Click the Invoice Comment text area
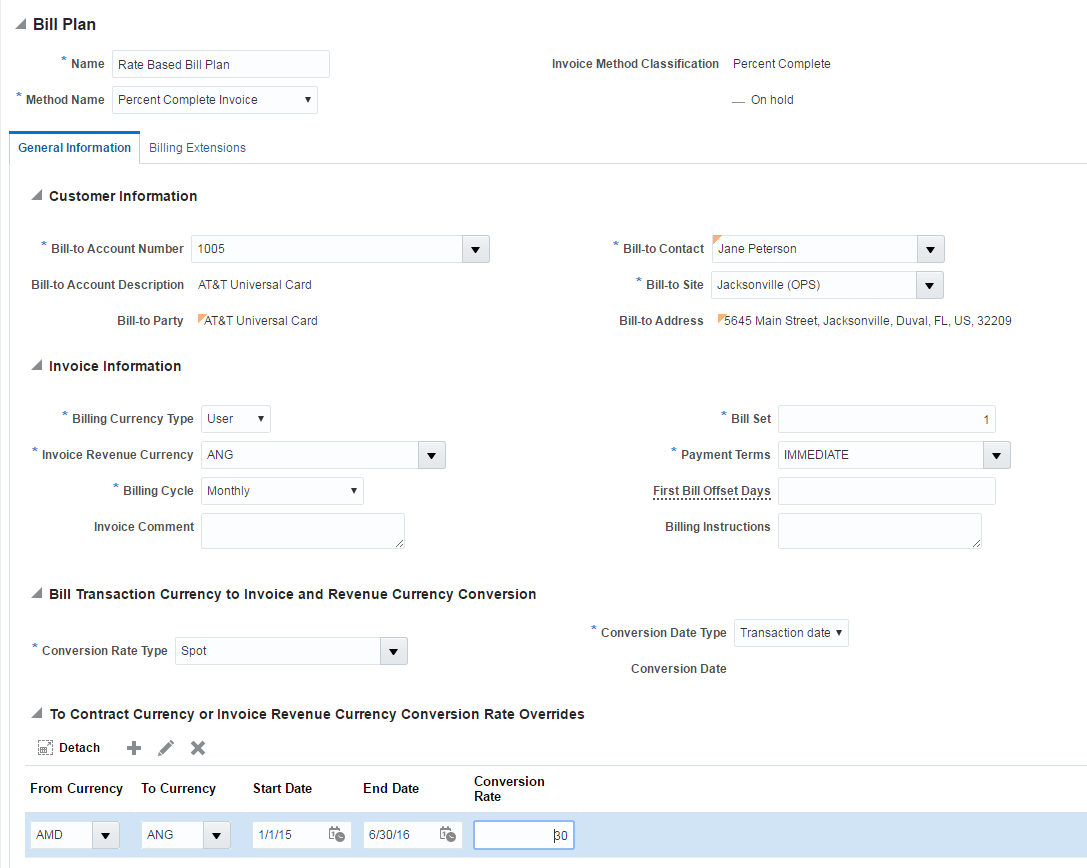The image size is (1087, 868). pos(302,530)
